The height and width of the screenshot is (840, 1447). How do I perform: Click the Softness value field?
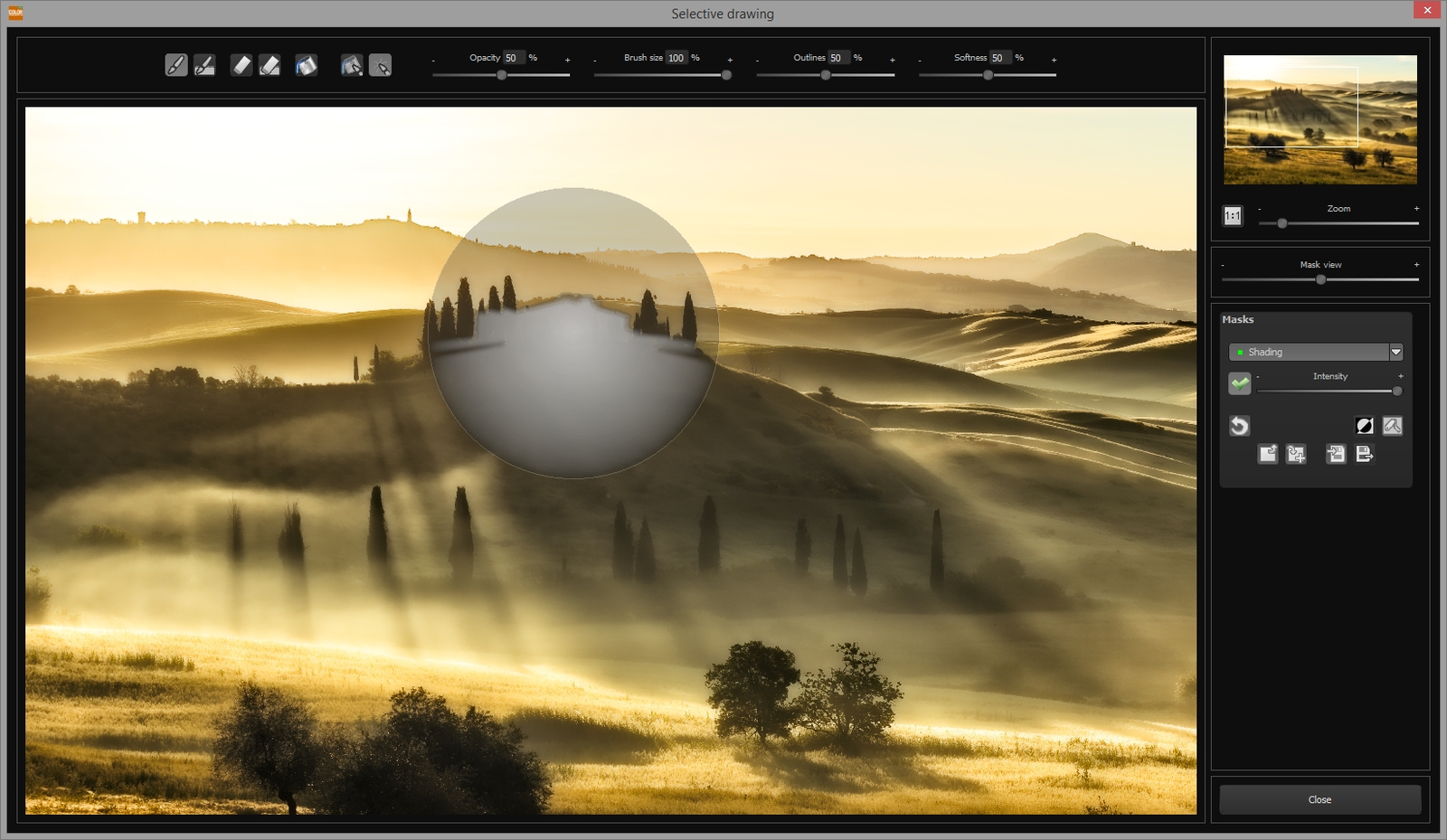point(1000,58)
